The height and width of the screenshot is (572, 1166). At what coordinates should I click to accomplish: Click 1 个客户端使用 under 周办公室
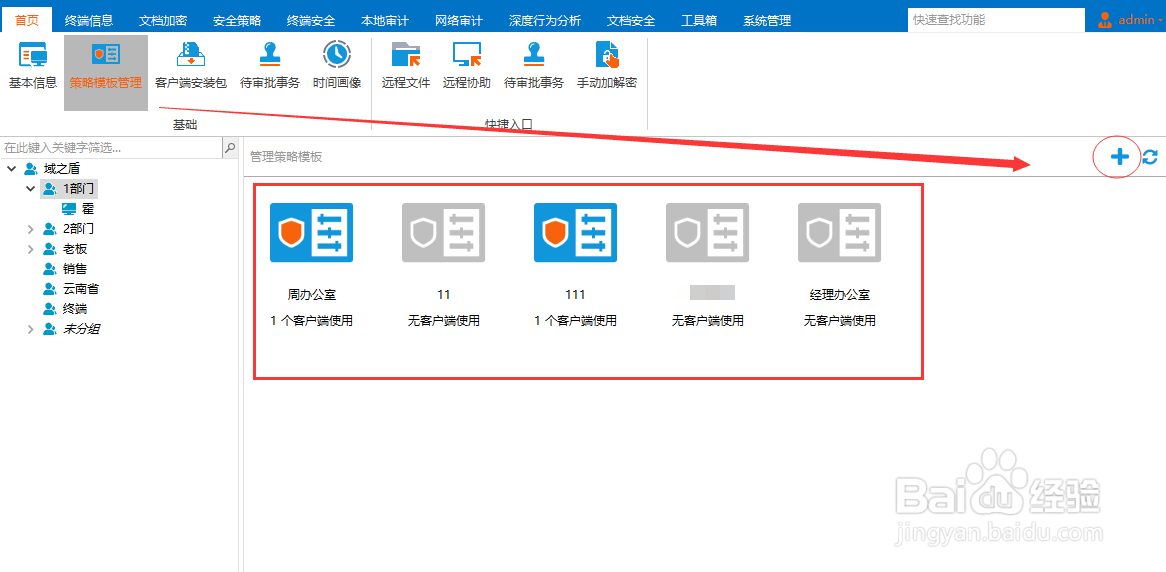[x=311, y=321]
